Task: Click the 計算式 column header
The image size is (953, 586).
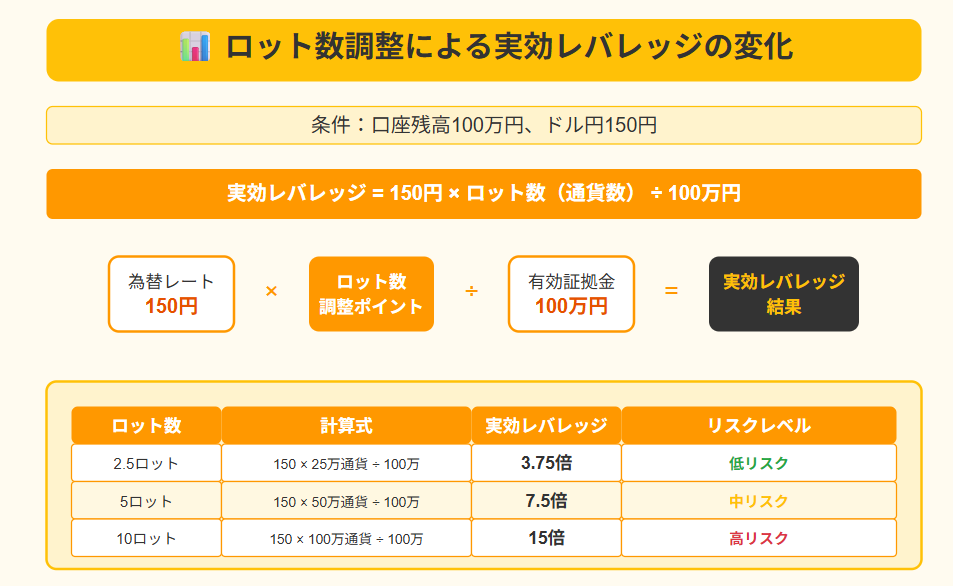Action: click(x=346, y=426)
